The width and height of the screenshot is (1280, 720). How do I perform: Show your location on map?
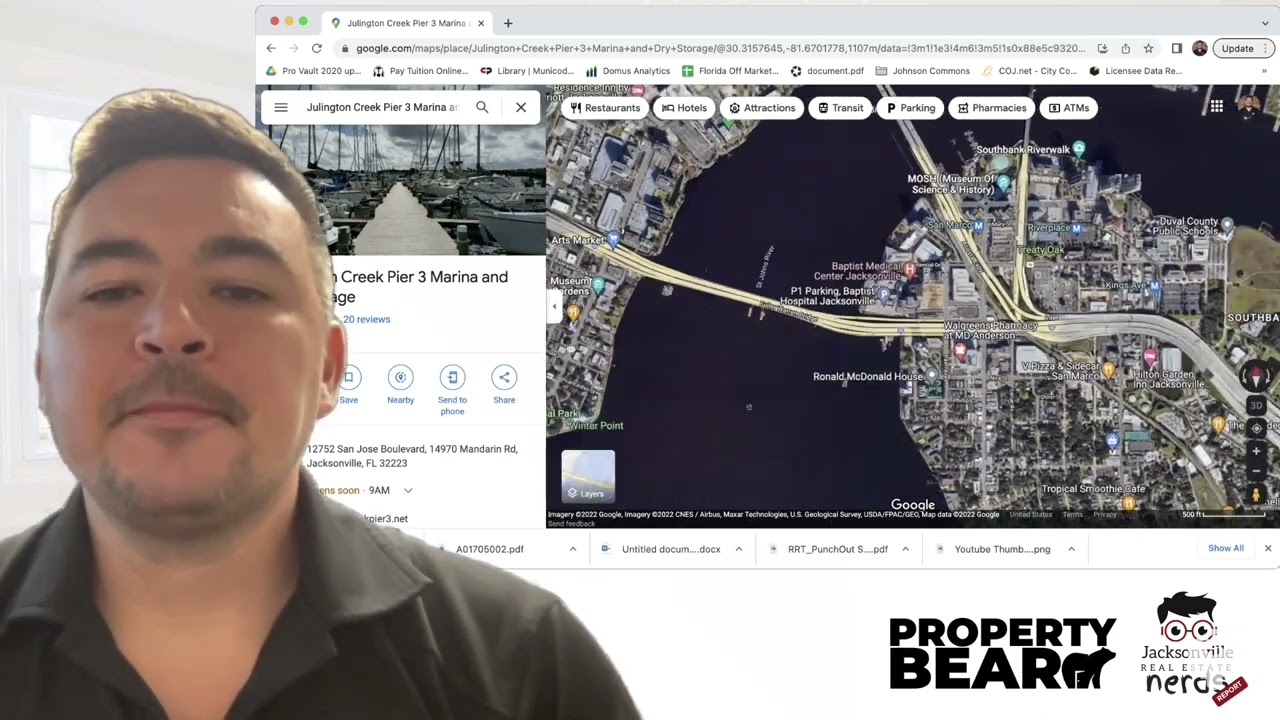[x=1257, y=428]
